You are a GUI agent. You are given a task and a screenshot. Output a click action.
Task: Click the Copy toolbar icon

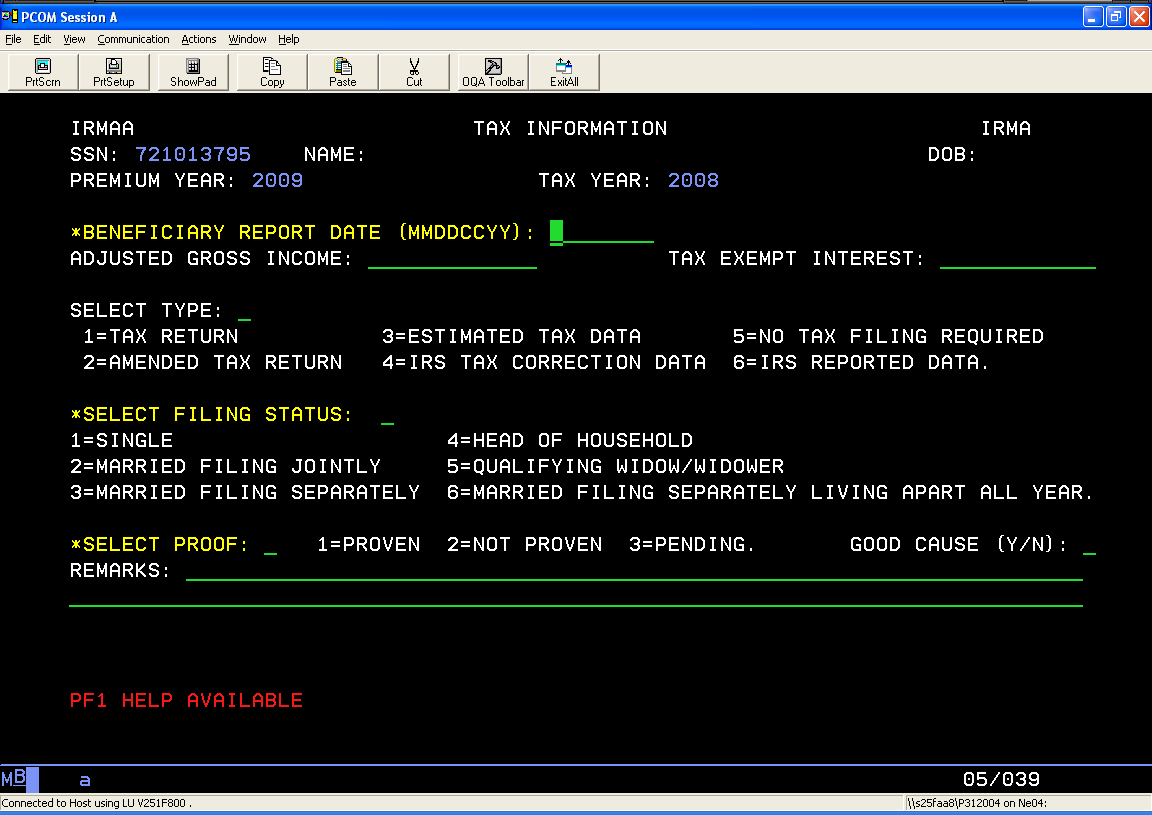pyautogui.click(x=272, y=72)
